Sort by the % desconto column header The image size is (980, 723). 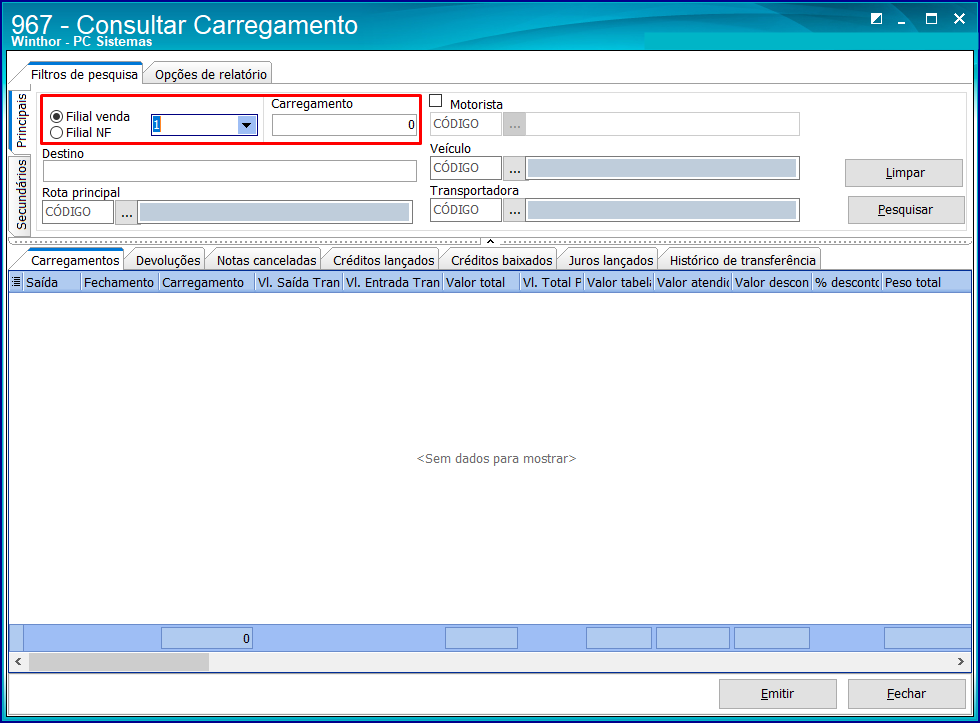(847, 282)
